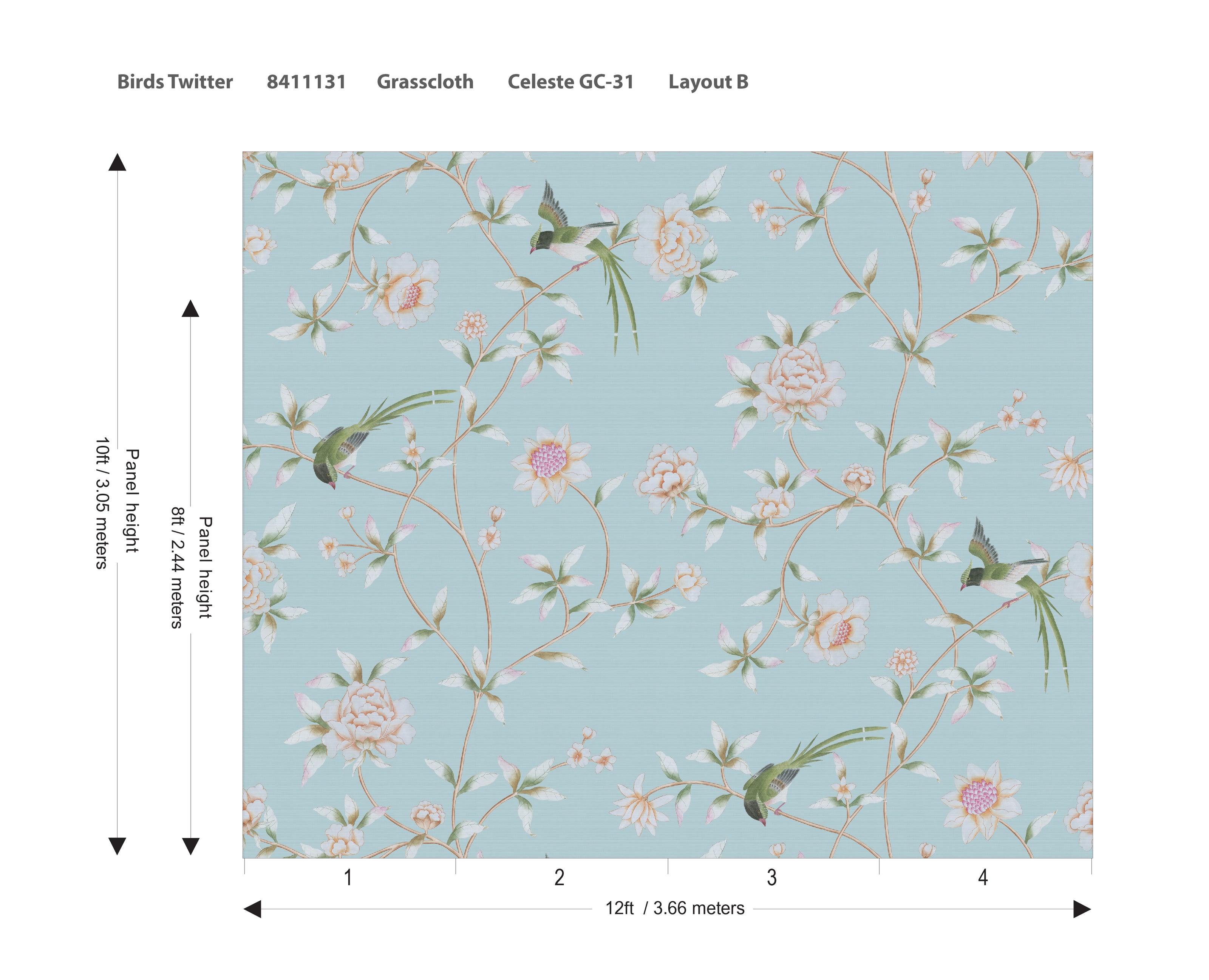Click panel number 3 label

[x=771, y=878]
